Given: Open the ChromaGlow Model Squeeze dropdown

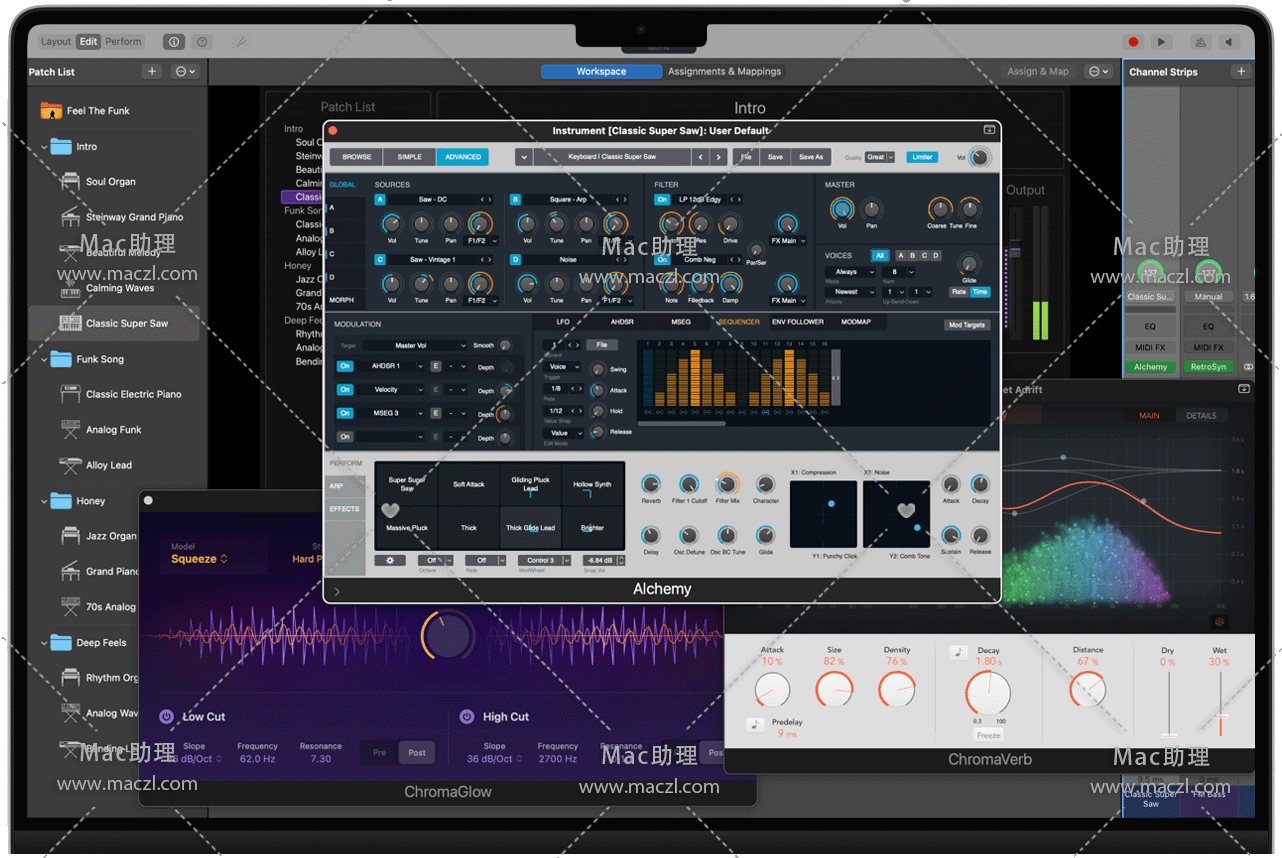Looking at the screenshot, I should coord(199,559).
